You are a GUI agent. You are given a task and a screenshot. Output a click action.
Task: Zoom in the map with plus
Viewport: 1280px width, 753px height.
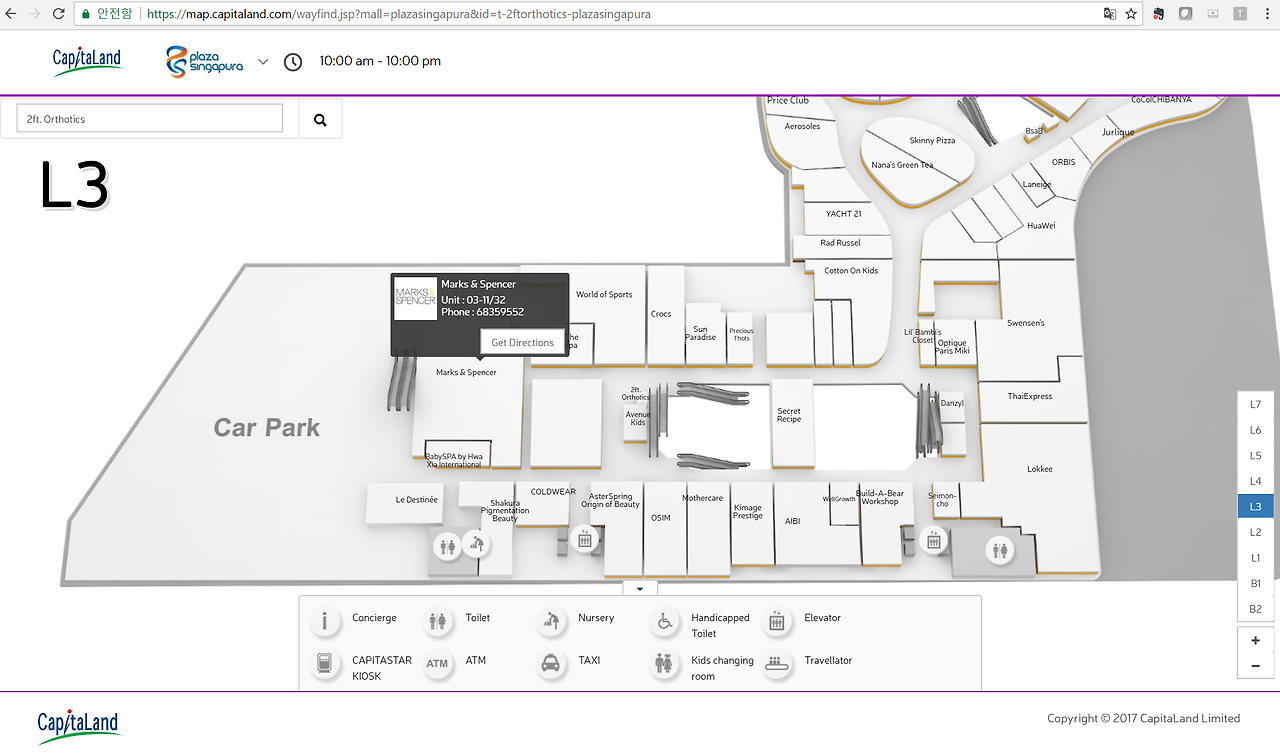[1256, 640]
